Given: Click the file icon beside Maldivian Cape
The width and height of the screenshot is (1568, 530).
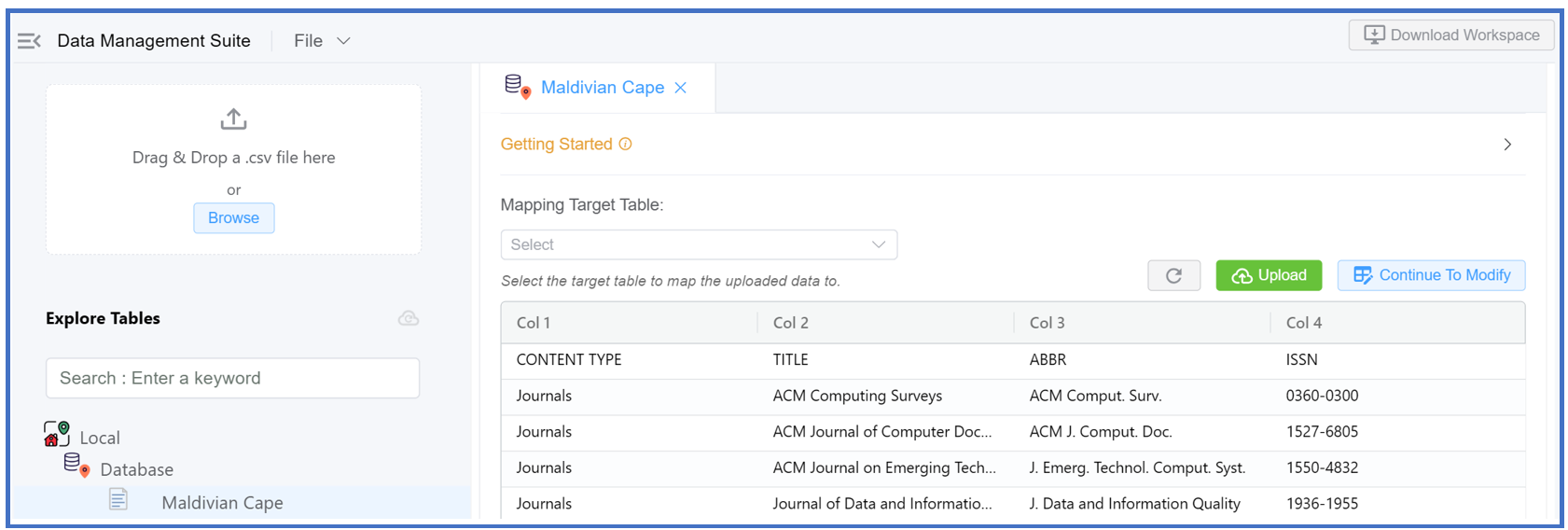Looking at the screenshot, I should click(x=118, y=500).
